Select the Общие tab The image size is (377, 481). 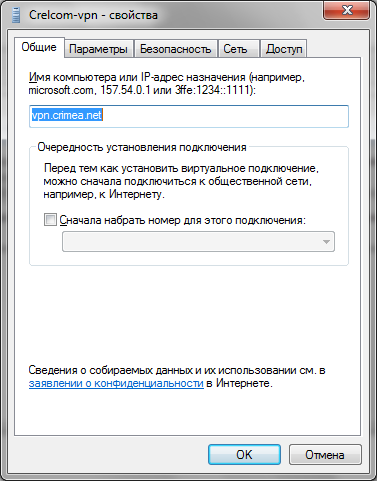coord(39,47)
